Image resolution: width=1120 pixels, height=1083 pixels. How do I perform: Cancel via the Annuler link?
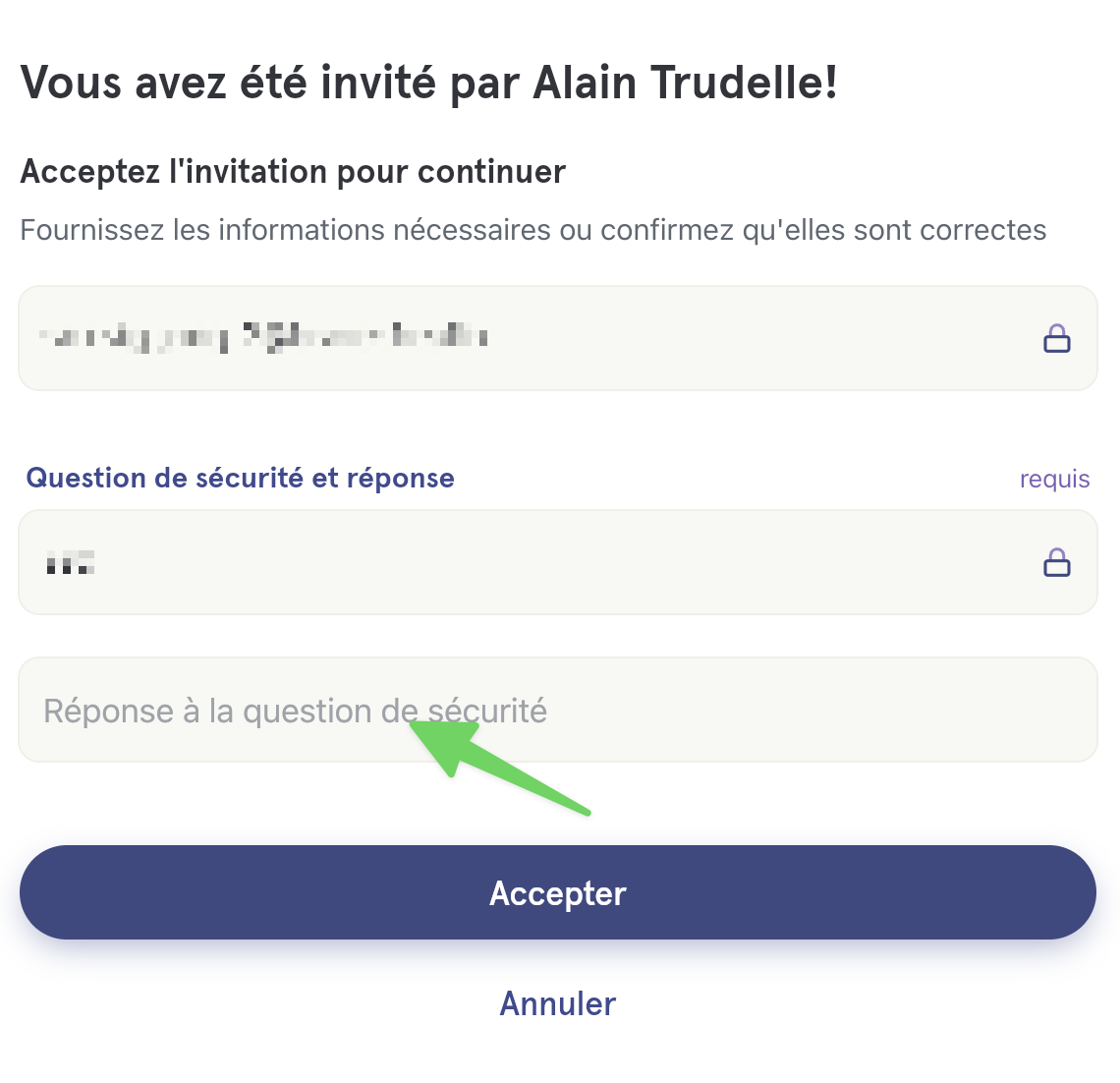tap(558, 1003)
